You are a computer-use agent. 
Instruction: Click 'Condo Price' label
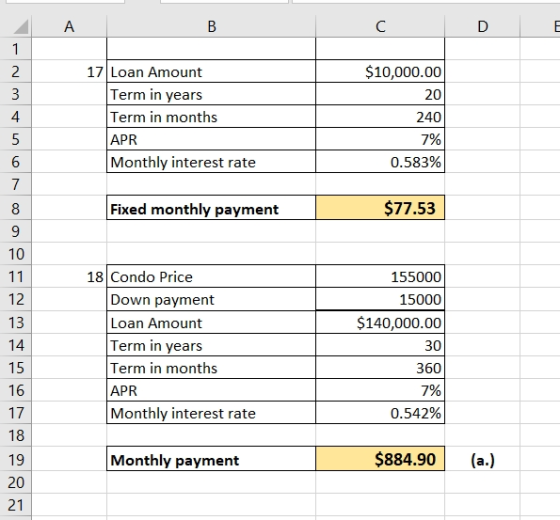151,277
